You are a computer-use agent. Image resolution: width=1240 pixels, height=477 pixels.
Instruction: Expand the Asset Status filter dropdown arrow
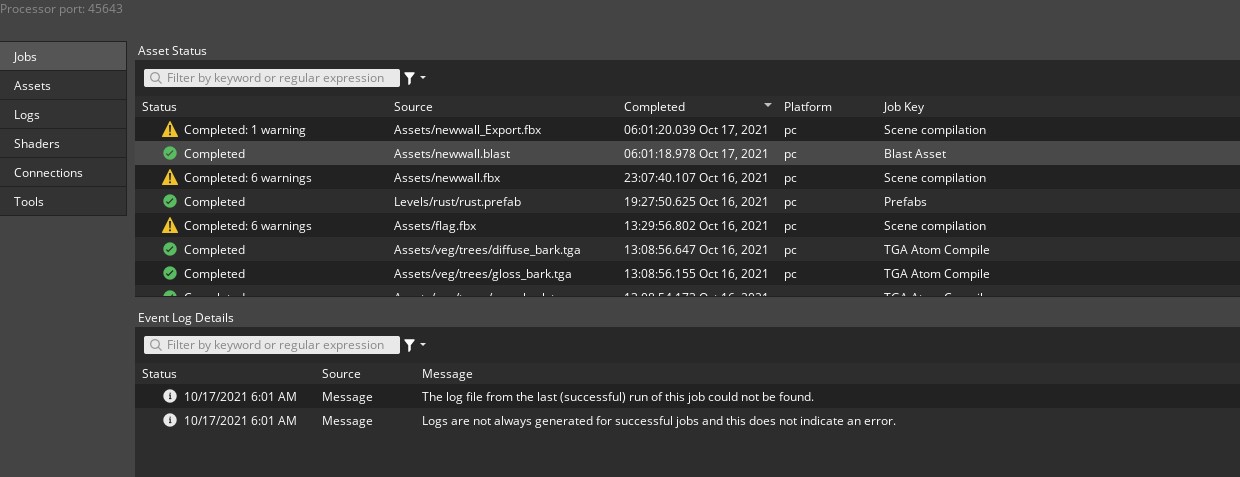(x=423, y=78)
